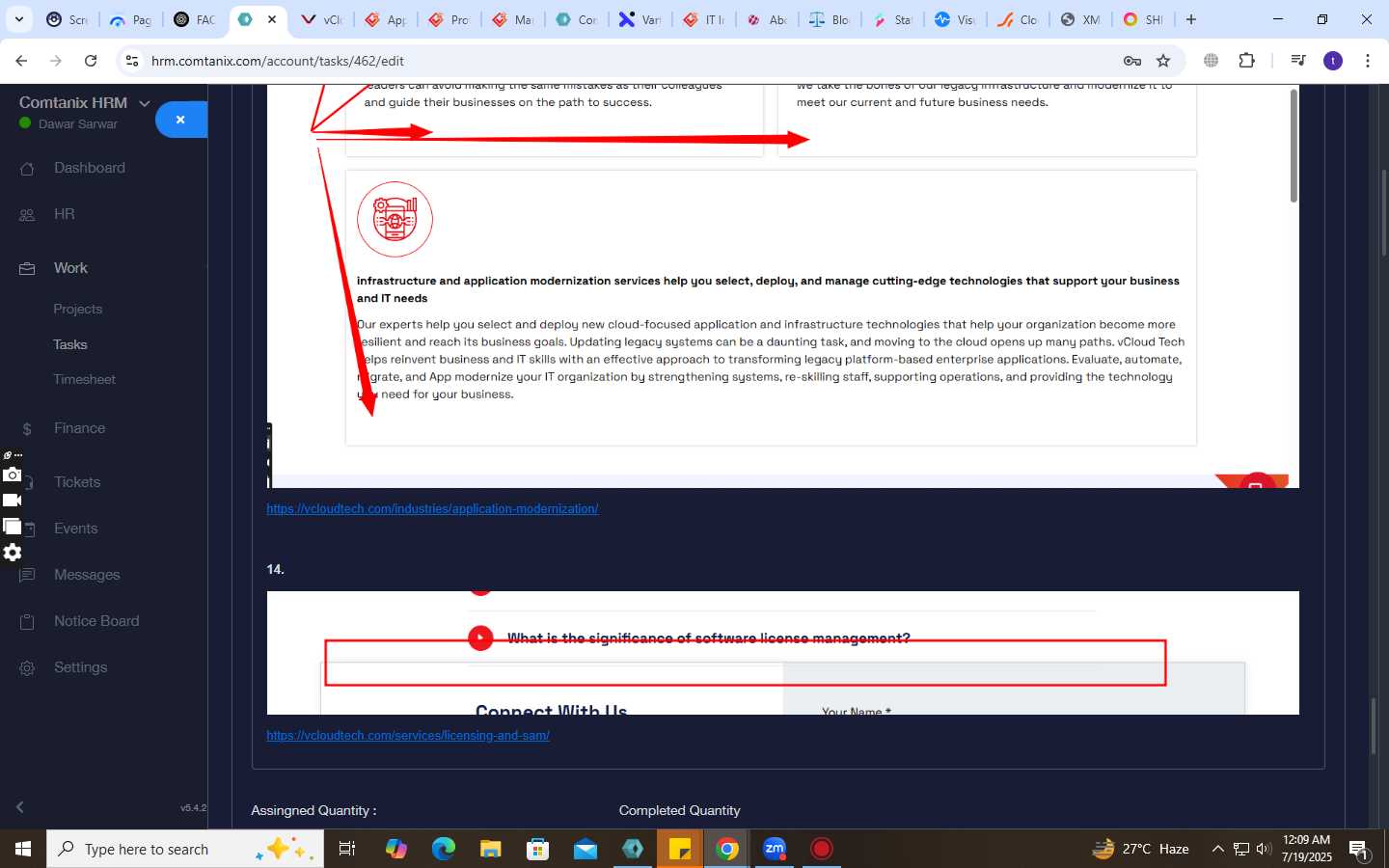Click the browser back arrow
Screen dimensions: 1389x868
[x=21, y=61]
